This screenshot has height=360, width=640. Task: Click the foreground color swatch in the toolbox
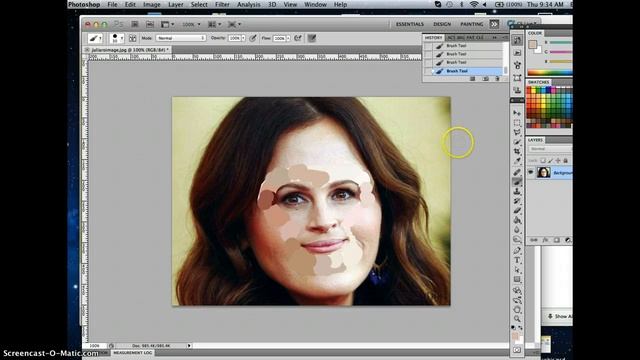(515, 336)
